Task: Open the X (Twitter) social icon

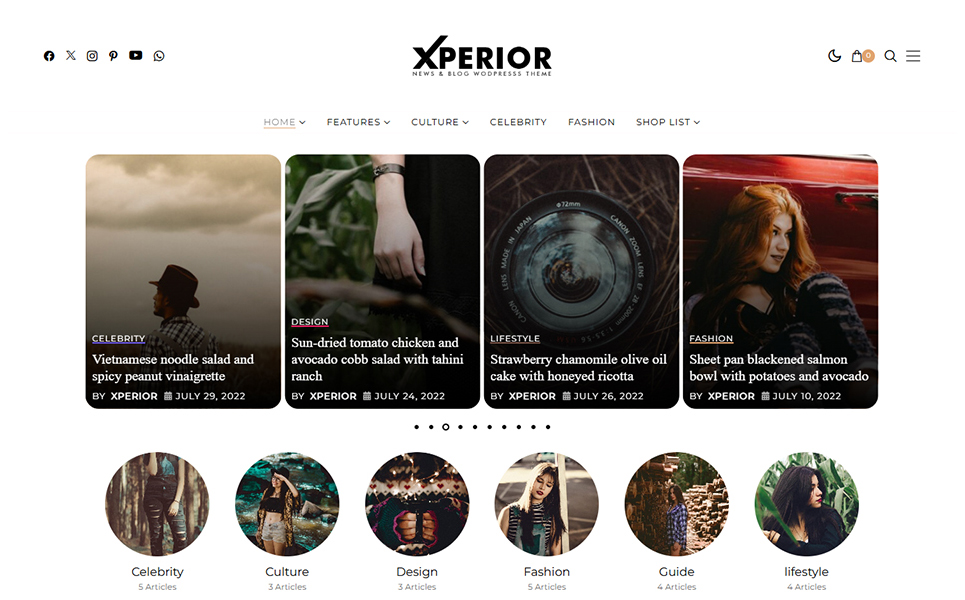Action: click(x=71, y=55)
